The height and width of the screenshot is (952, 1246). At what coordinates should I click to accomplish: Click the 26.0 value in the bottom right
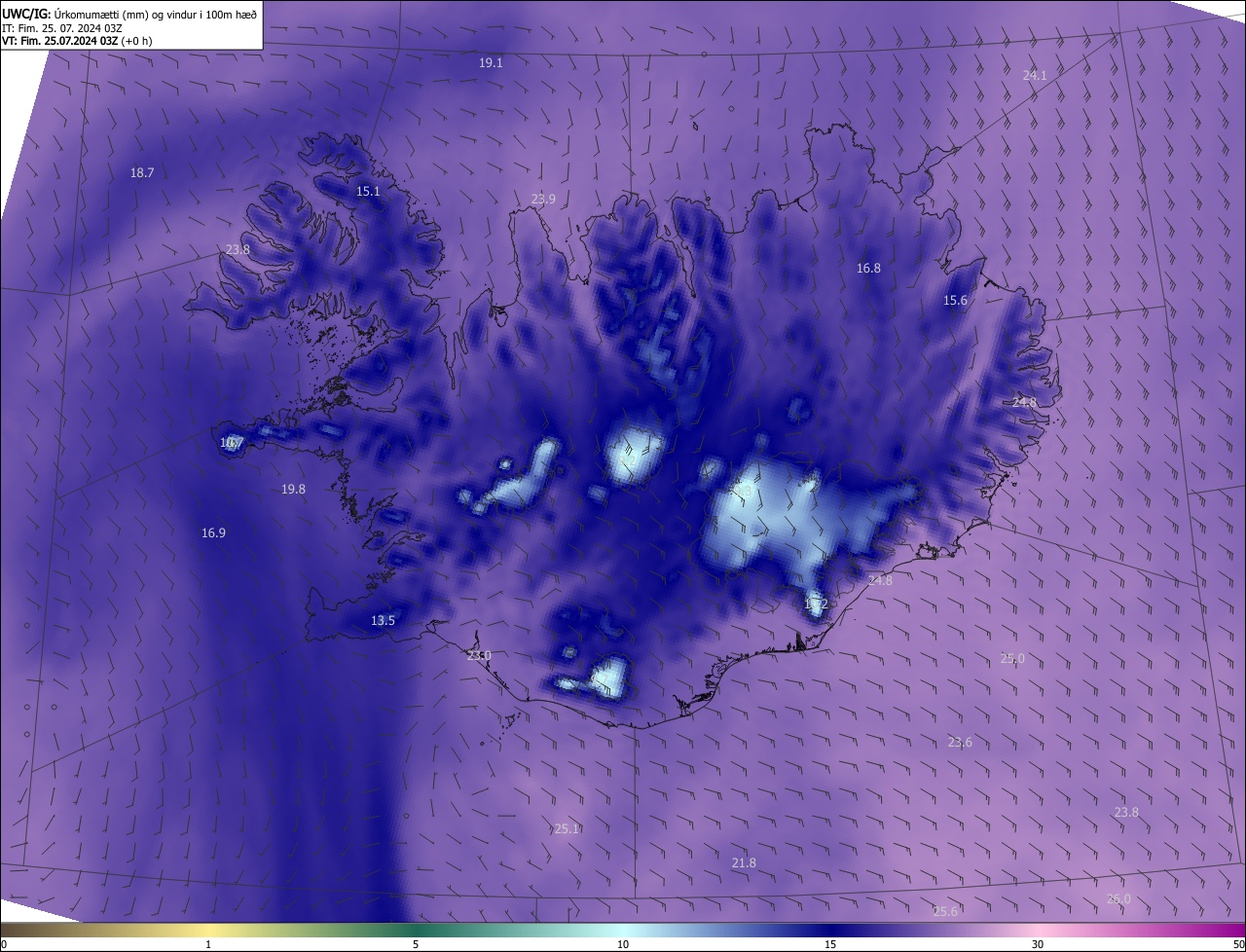click(1118, 899)
